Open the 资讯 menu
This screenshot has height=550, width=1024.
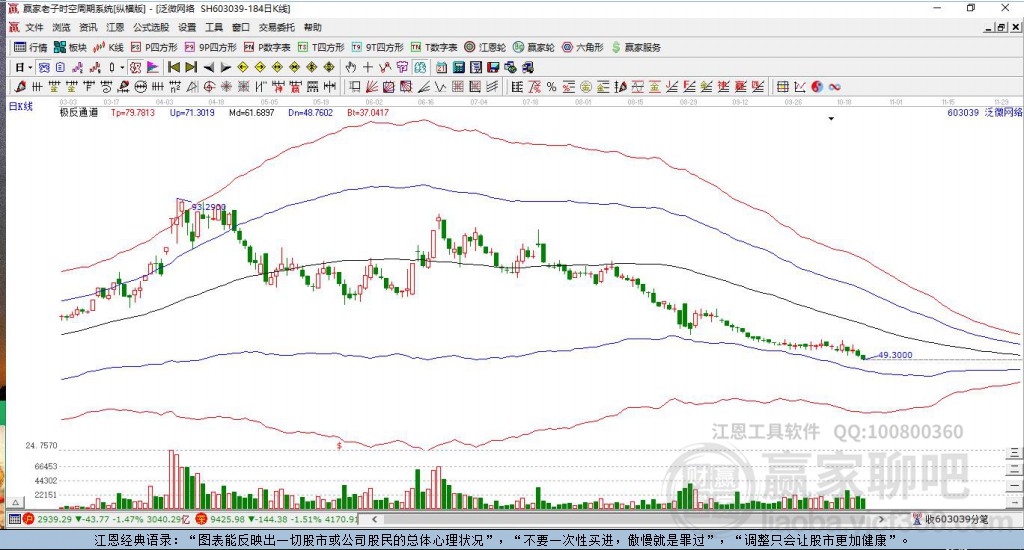(x=88, y=27)
